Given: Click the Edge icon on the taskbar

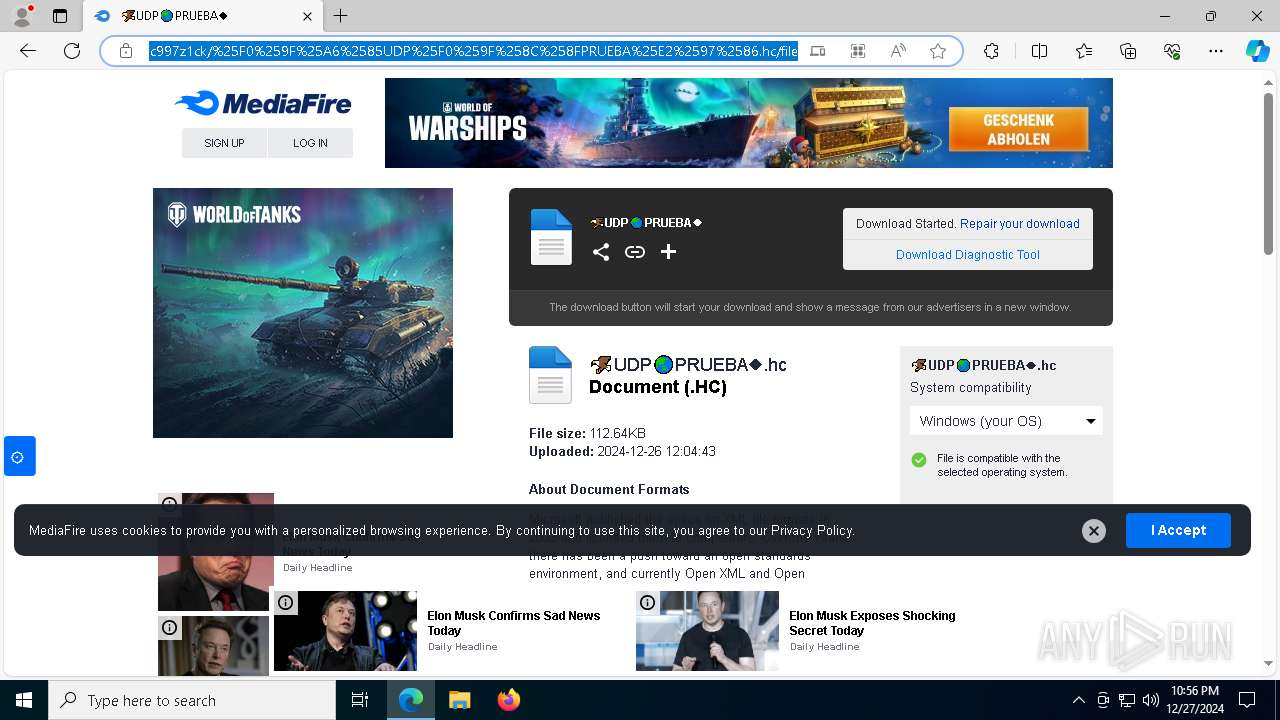Looking at the screenshot, I should click(411, 700).
